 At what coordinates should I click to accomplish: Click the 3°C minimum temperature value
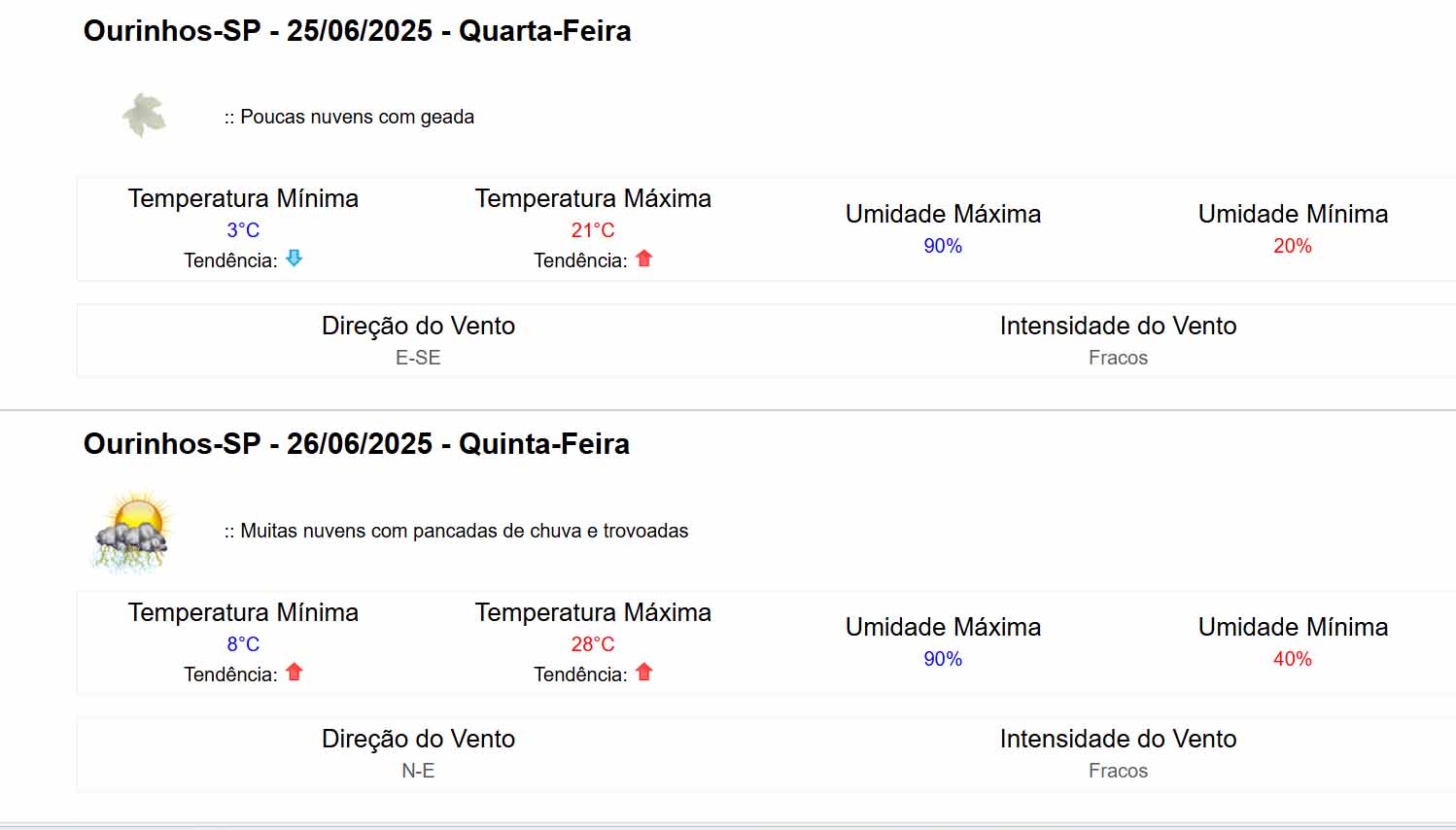point(243,230)
